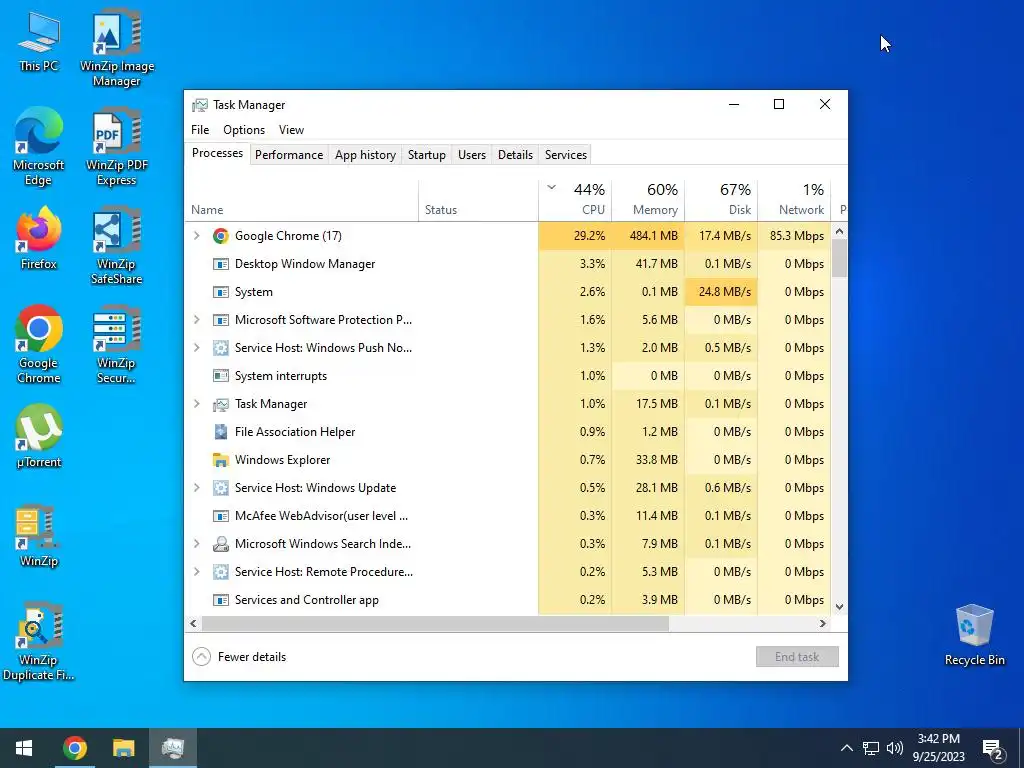Sort processes by Name column header
Image resolution: width=1024 pixels, height=768 pixels.
click(302, 200)
